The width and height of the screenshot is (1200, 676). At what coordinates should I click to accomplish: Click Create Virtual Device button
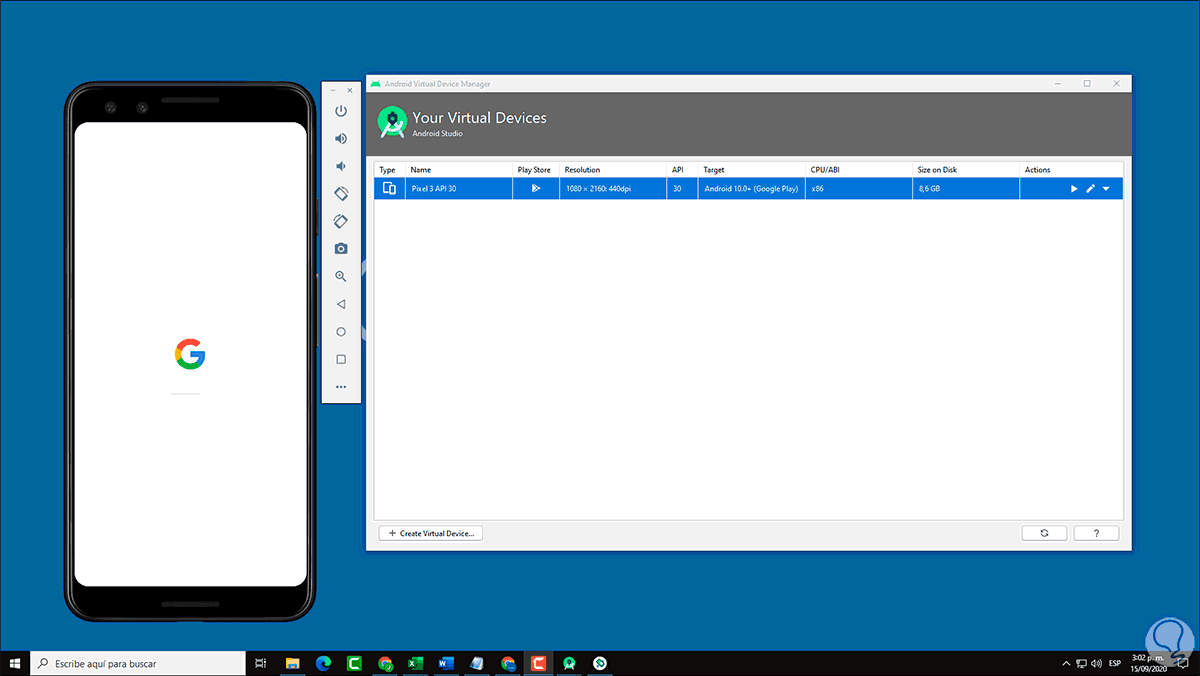[x=431, y=533]
